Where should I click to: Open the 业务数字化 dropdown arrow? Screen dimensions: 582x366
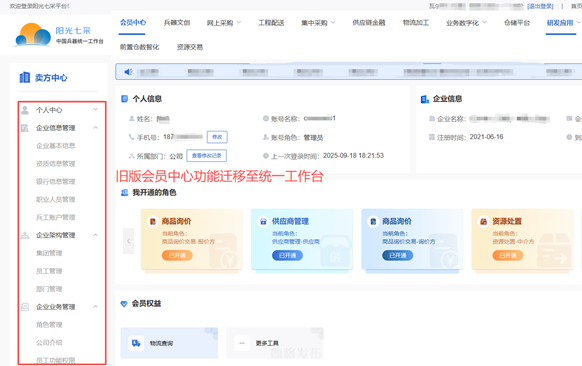[x=484, y=22]
